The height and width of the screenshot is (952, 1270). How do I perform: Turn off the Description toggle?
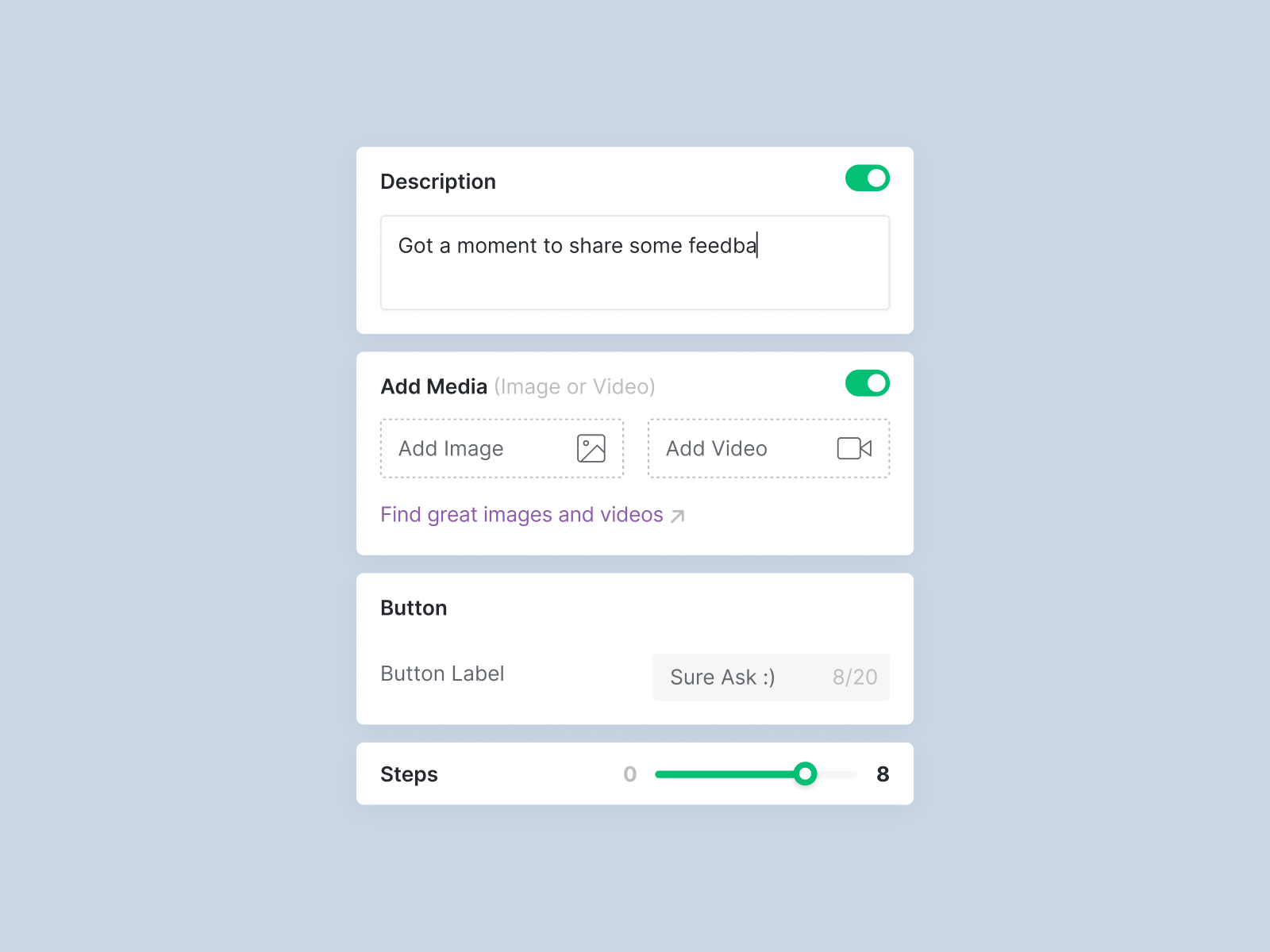[x=867, y=178]
